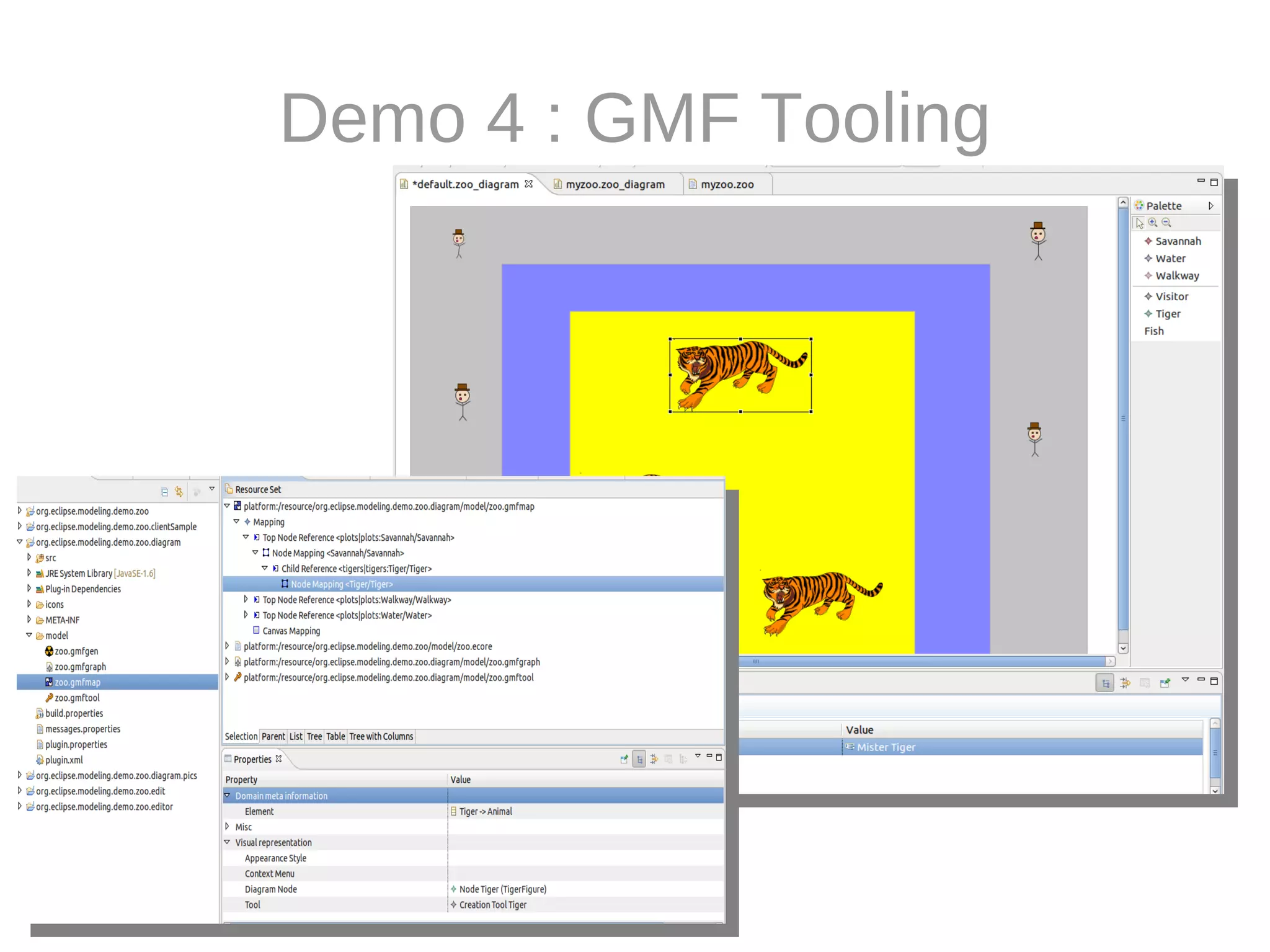1270x952 pixels.
Task: Select the Fish palette entry
Action: click(1154, 331)
